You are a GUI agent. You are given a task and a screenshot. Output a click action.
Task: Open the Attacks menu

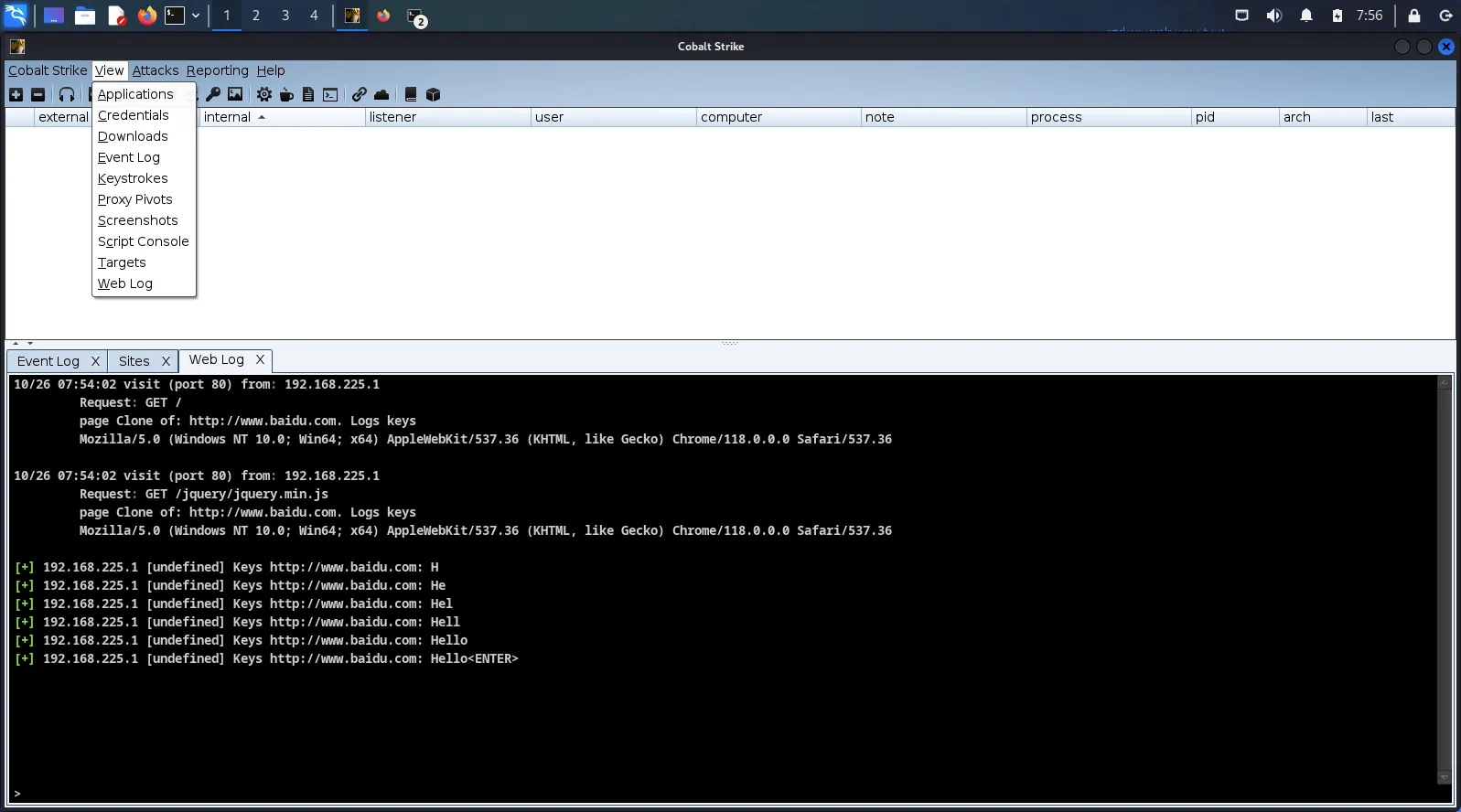pos(156,70)
